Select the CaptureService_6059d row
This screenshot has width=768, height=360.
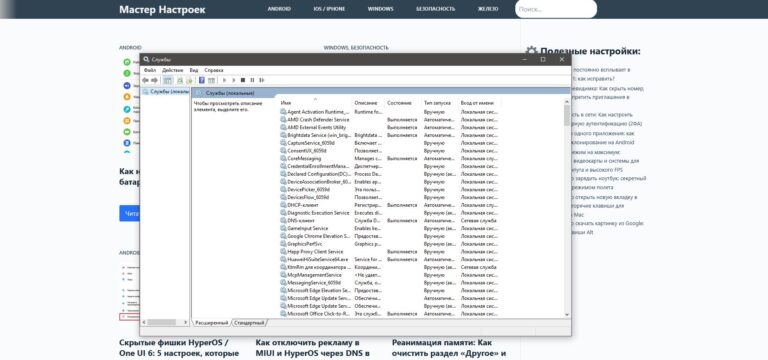pos(390,143)
